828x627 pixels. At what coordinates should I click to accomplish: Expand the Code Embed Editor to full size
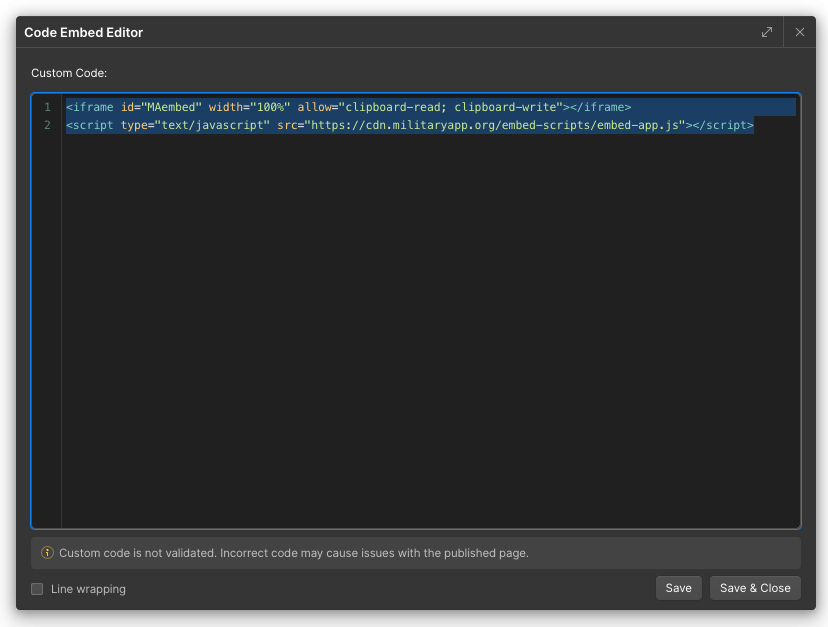coord(767,32)
